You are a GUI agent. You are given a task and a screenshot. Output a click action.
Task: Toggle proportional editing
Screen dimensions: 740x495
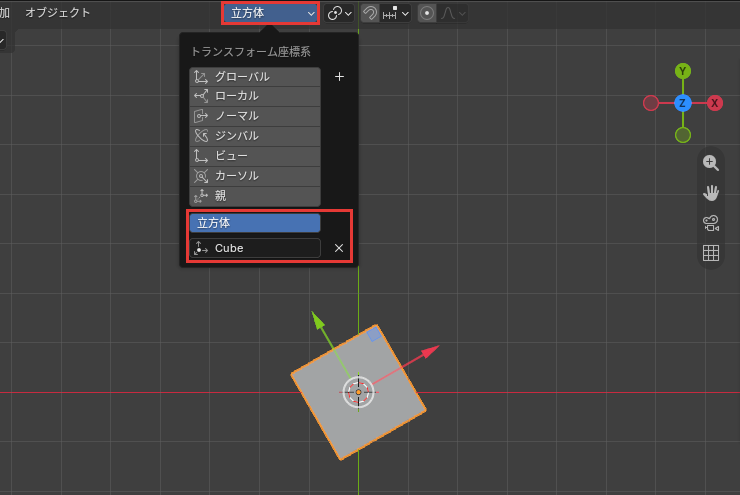(x=427, y=13)
